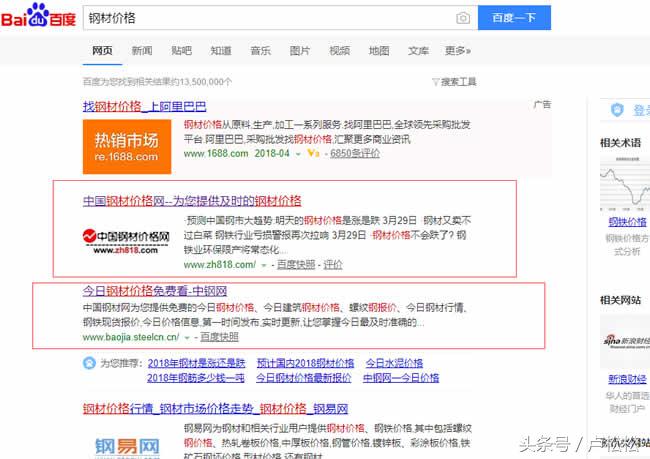This screenshot has height=459, width=650.
Task: Focus the search box containing 钢材价格
Action: [269, 18]
